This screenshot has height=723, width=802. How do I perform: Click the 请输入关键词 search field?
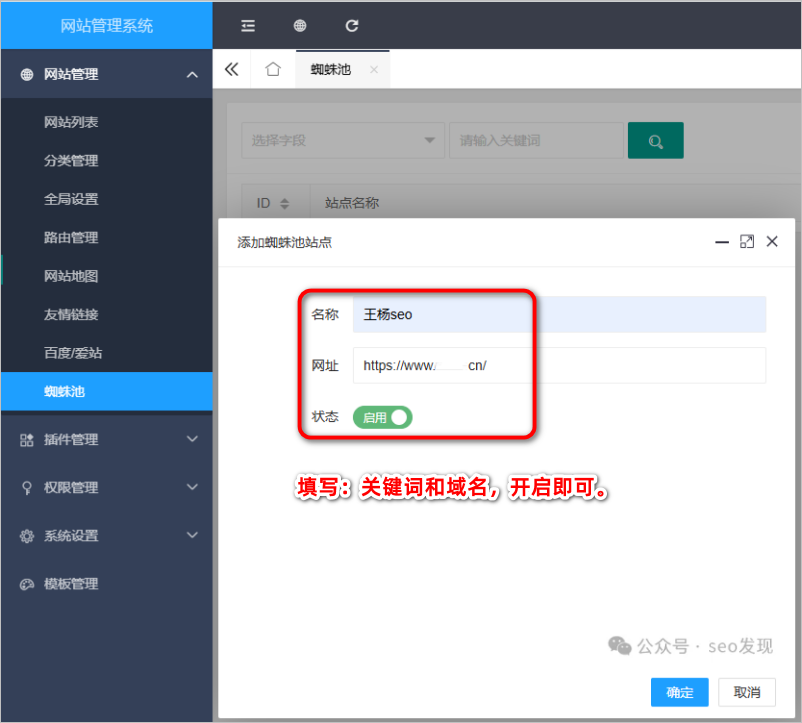click(x=536, y=141)
